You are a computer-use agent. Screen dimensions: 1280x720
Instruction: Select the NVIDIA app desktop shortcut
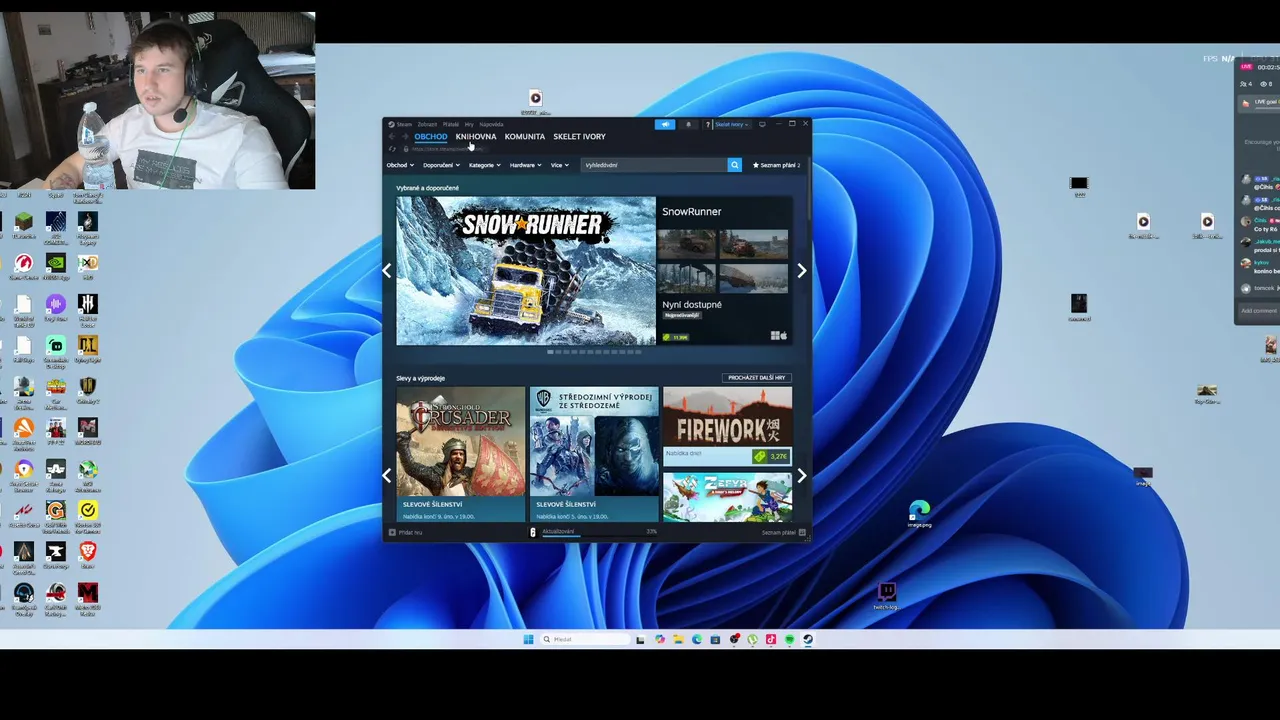(55, 266)
